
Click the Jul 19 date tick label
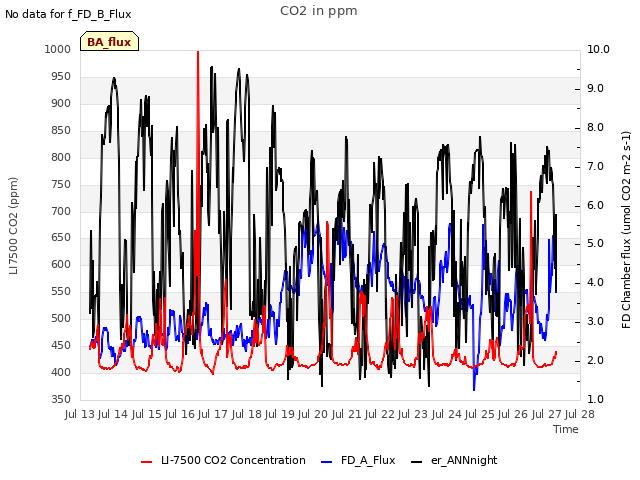[280, 414]
